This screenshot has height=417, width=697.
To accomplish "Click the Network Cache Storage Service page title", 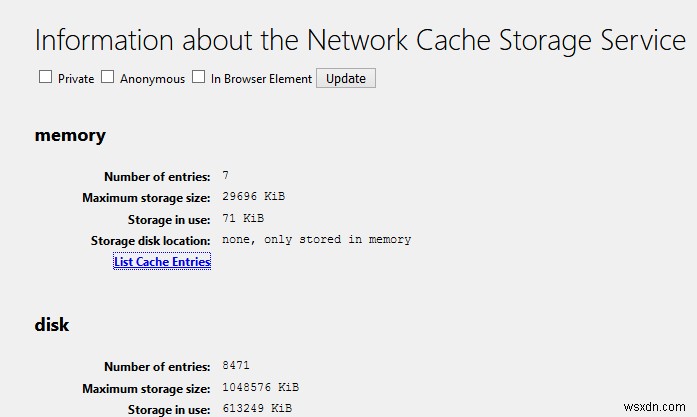I will [x=360, y=40].
